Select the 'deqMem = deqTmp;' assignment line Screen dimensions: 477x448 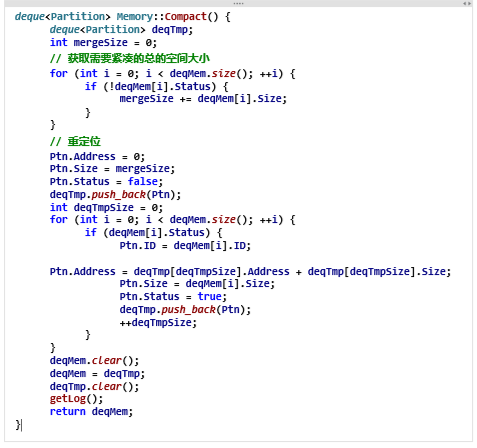pos(97,374)
